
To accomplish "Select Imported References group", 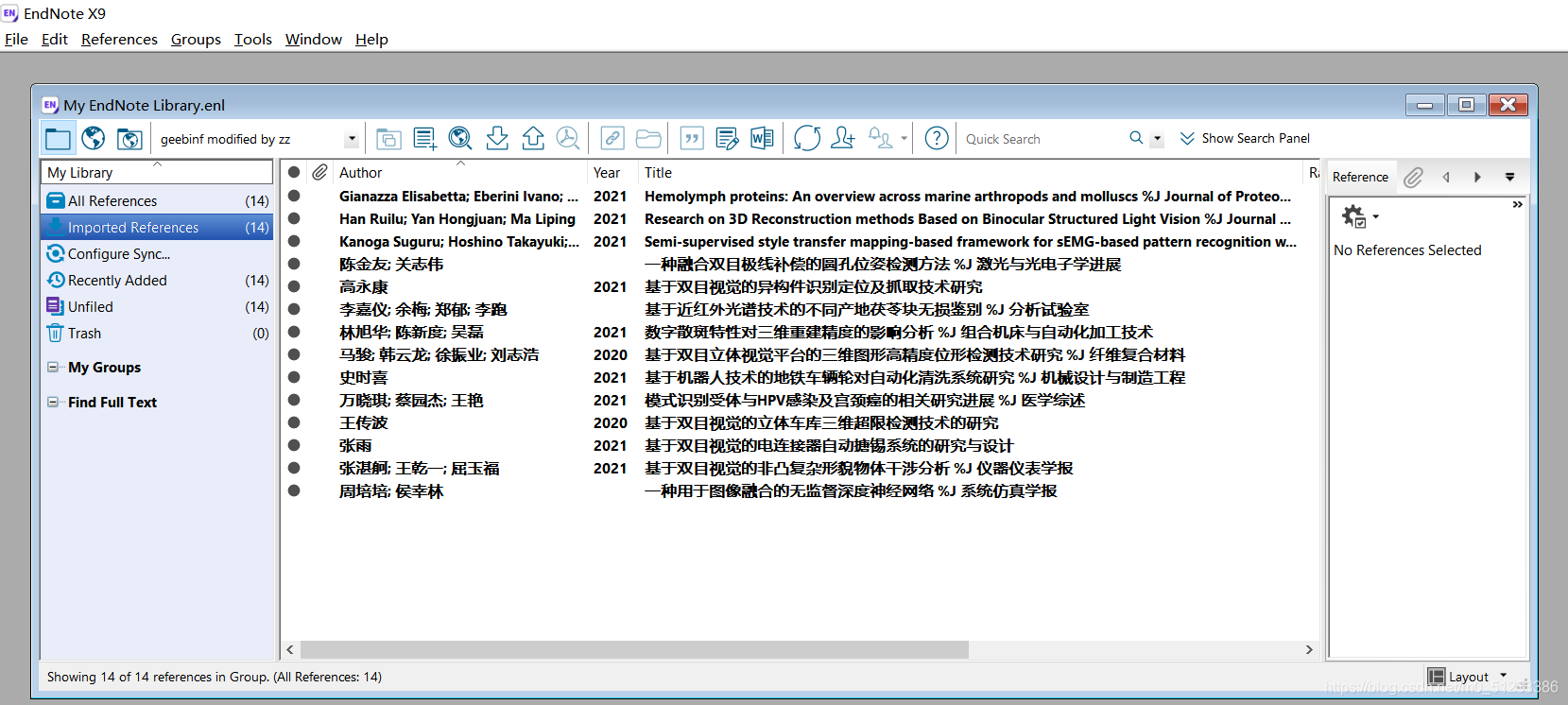I will point(157,227).
